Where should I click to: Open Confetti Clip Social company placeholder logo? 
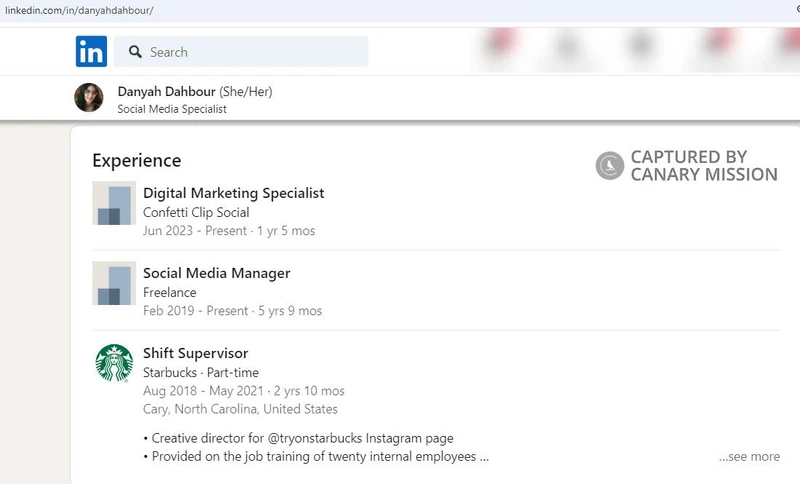click(x=114, y=203)
